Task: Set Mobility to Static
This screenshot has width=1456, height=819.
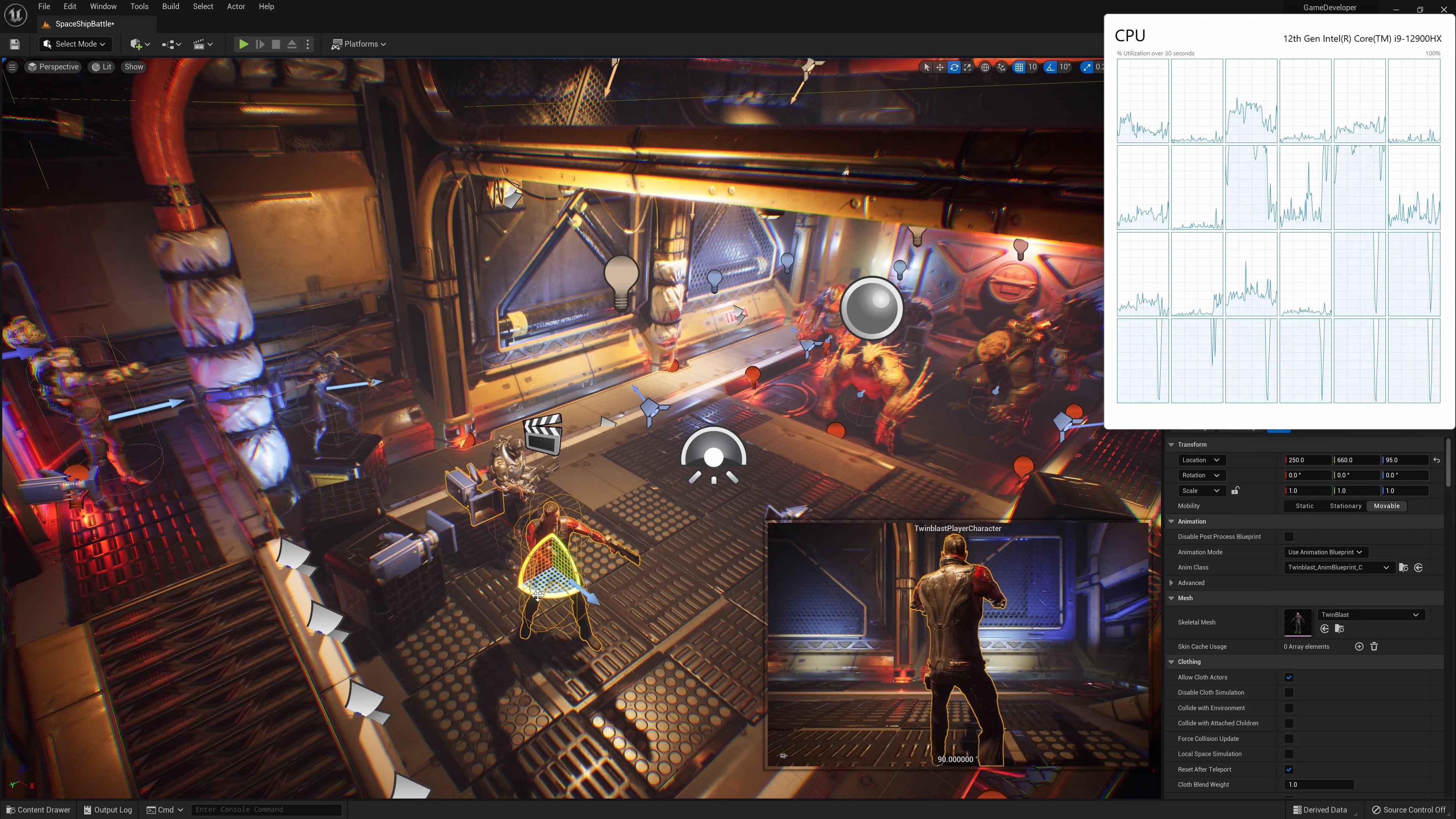Action: tap(1304, 506)
